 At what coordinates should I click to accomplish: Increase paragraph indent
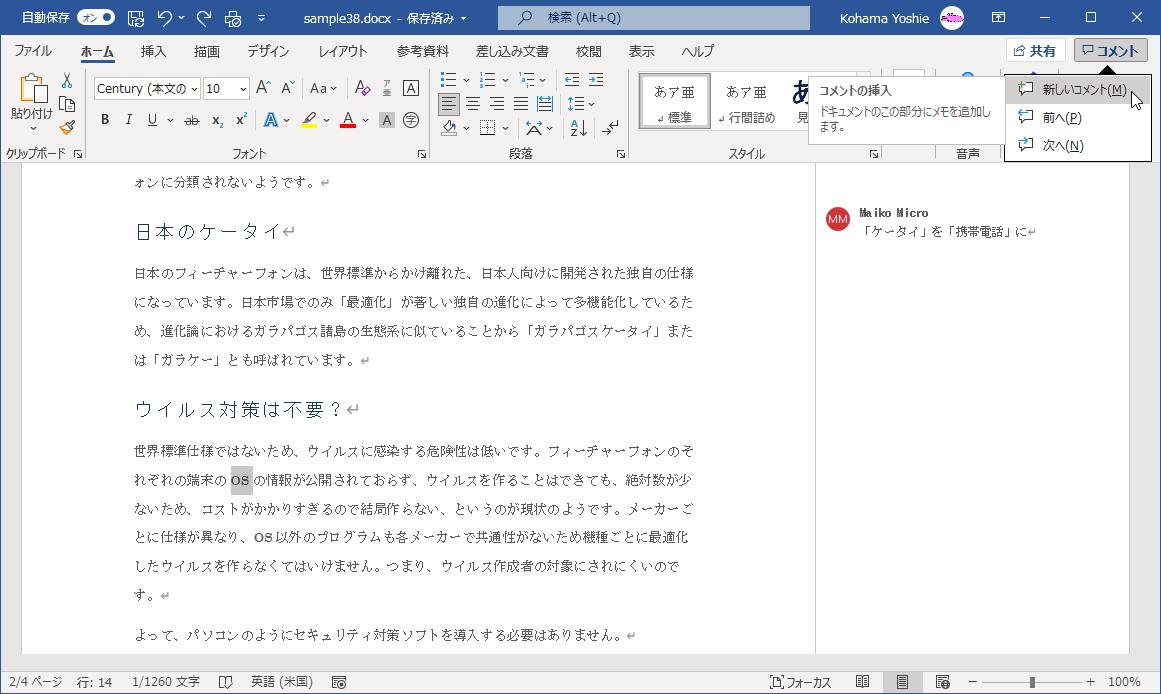(x=596, y=80)
